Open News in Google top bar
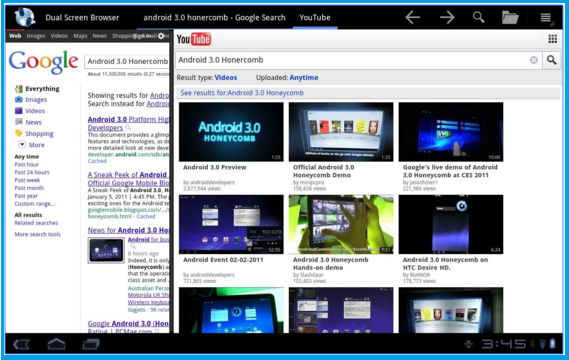Viewport: 569px width, 360px height. (99, 36)
